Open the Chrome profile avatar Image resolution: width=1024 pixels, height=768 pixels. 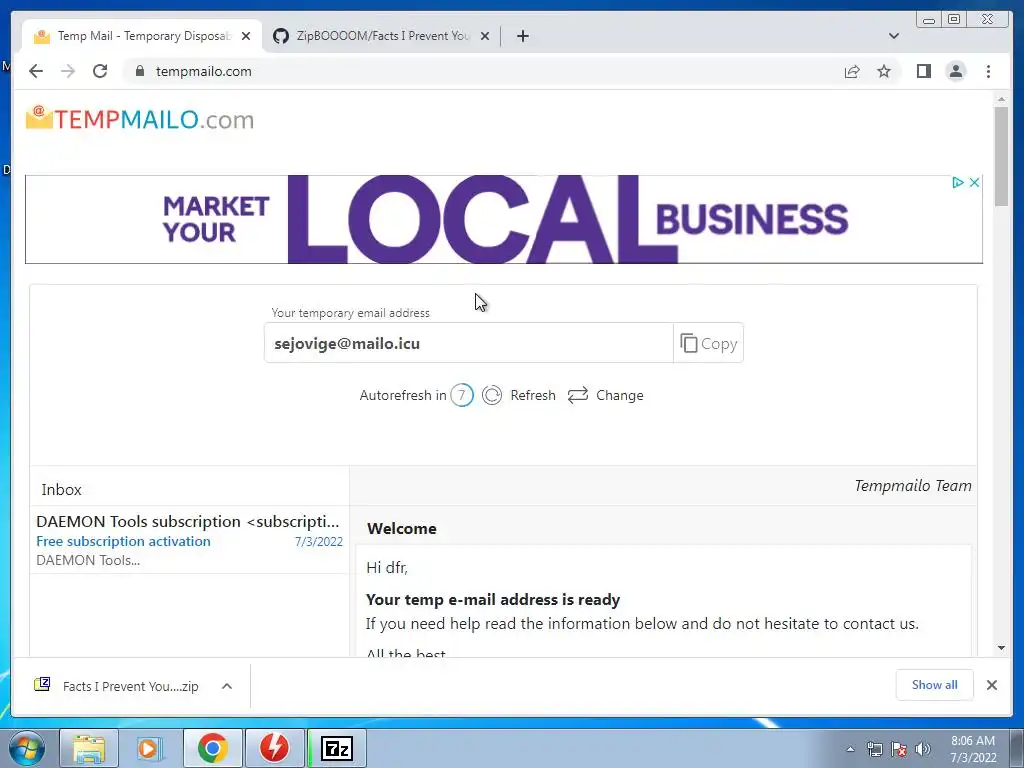(x=955, y=71)
